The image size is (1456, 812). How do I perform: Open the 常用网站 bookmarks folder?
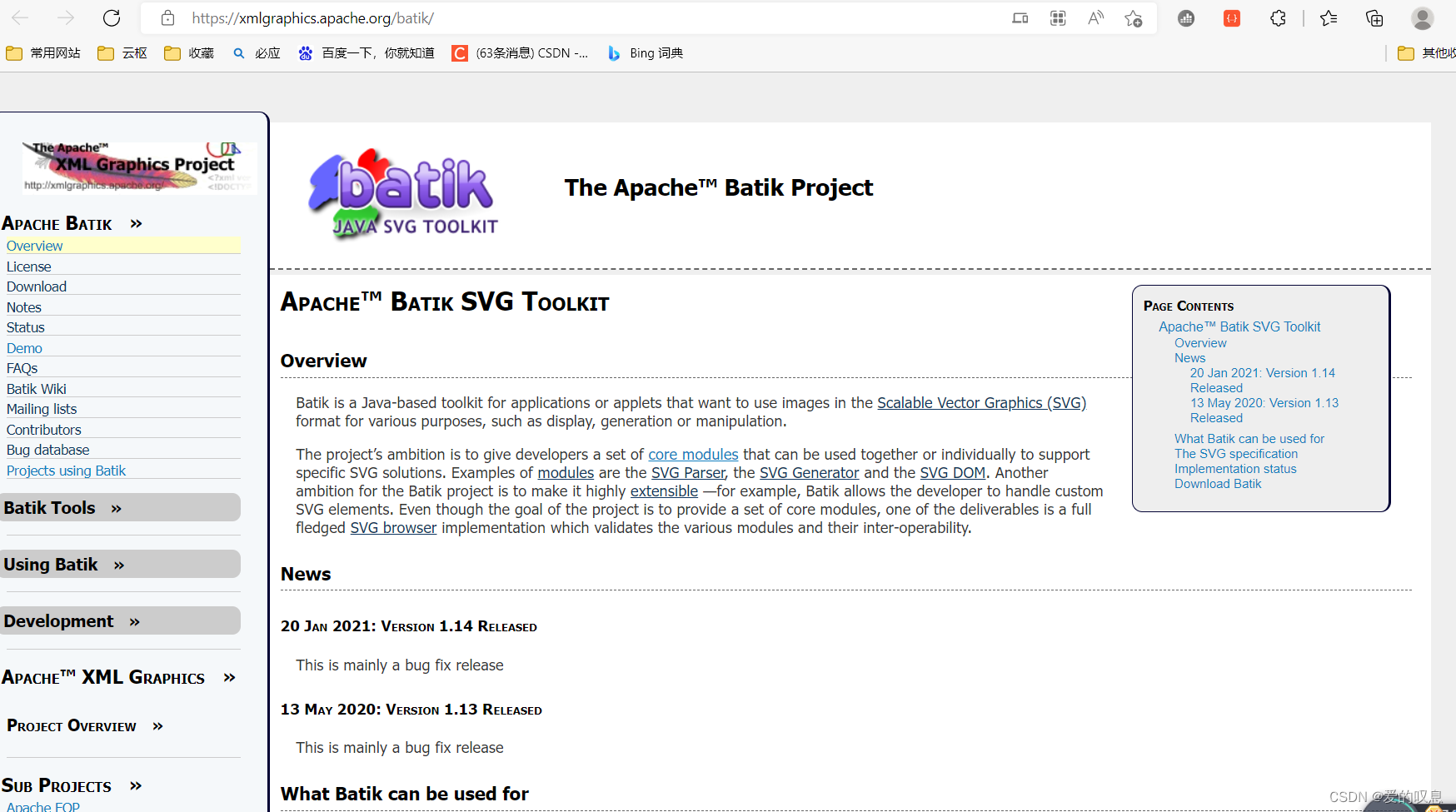pyautogui.click(x=43, y=53)
